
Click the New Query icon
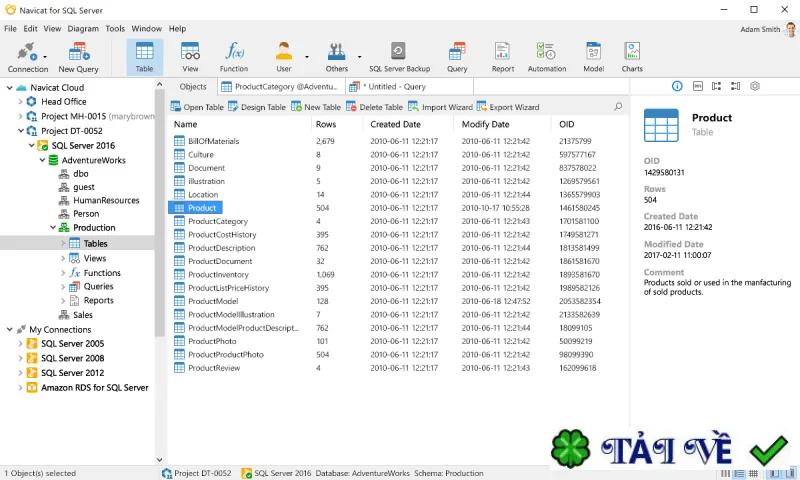tap(78, 57)
